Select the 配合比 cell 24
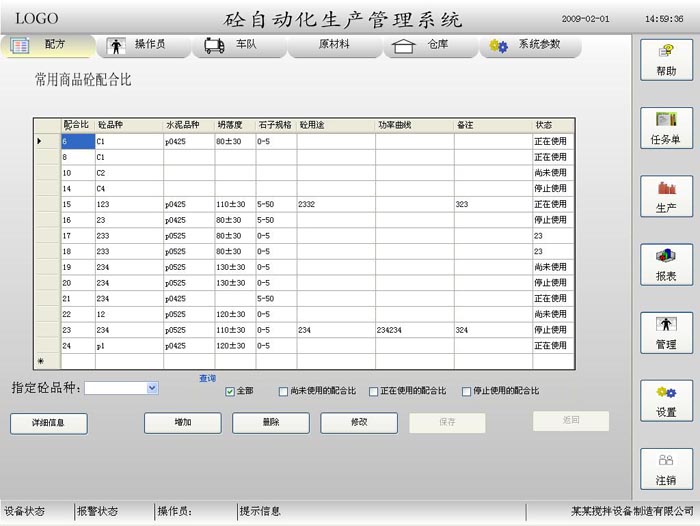Image resolution: width=700 pixels, height=526 pixels. coord(78,346)
